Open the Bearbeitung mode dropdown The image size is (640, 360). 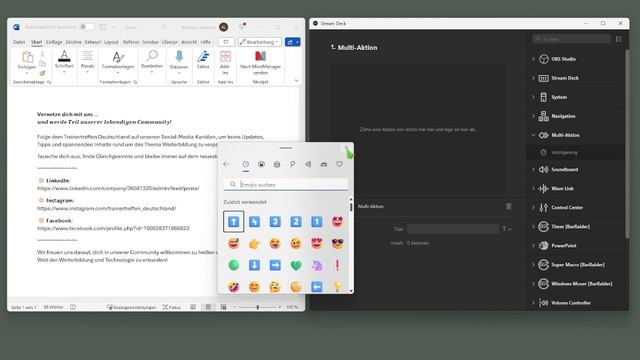coord(260,42)
